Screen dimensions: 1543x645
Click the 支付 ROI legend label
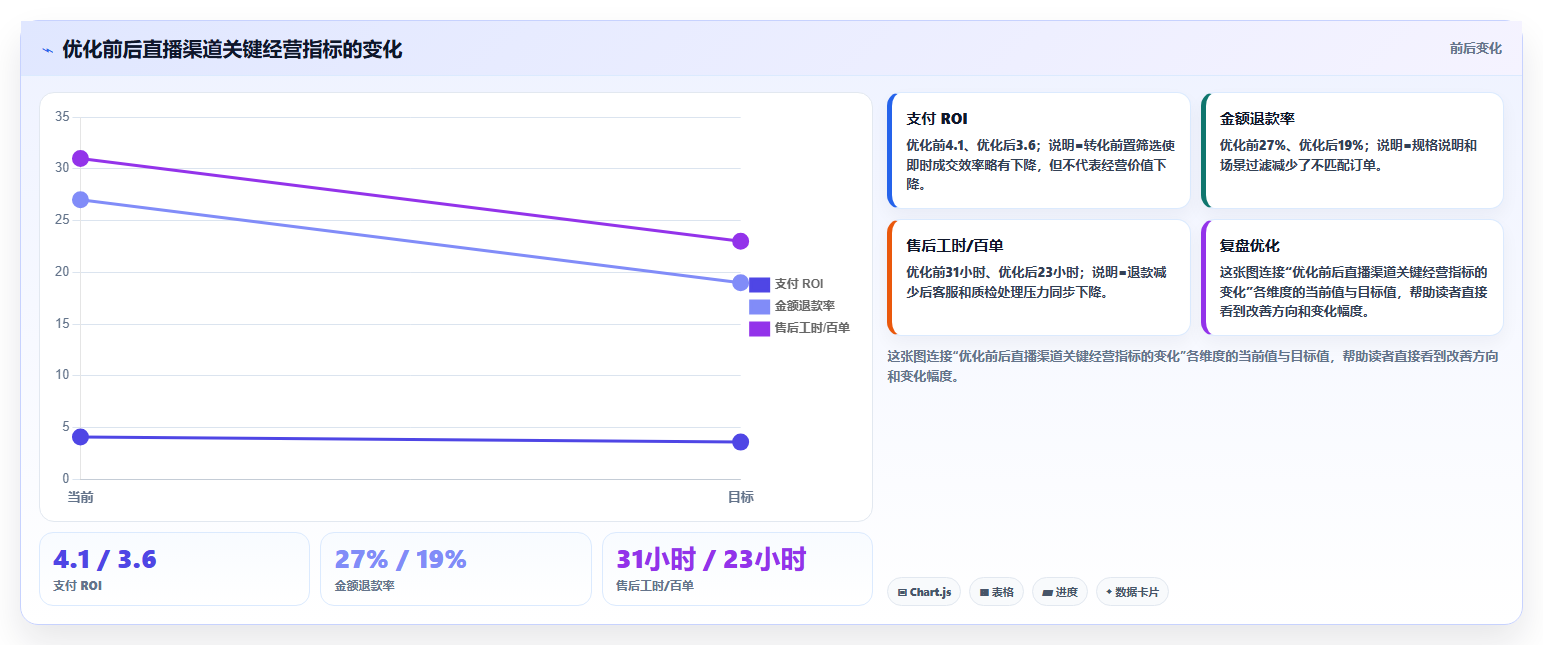[799, 284]
